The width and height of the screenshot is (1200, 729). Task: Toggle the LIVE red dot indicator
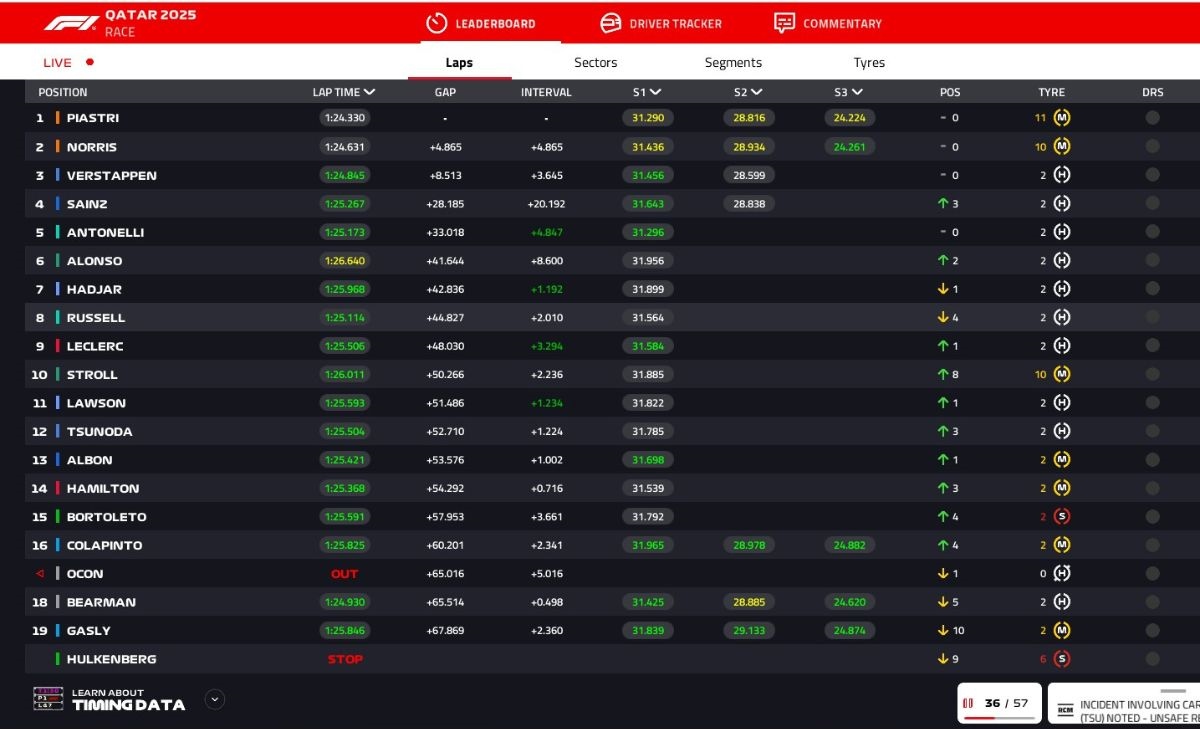click(x=90, y=62)
